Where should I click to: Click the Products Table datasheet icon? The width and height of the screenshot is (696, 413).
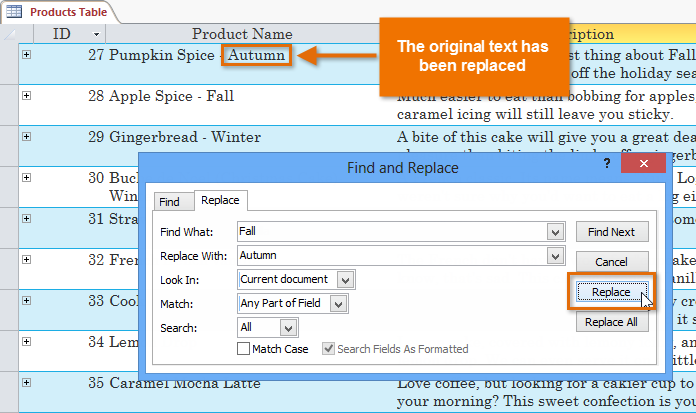(x=14, y=12)
